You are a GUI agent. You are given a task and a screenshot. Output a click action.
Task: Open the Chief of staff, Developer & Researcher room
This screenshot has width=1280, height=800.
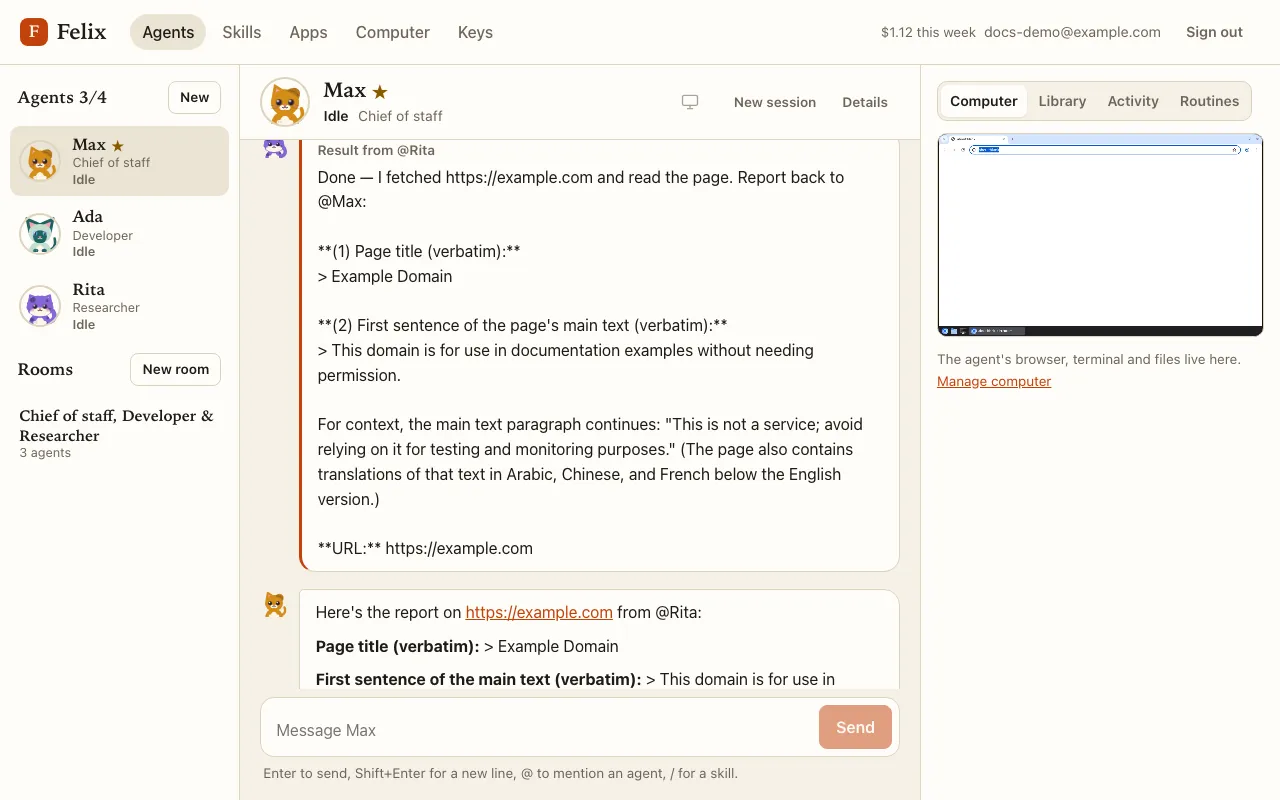120,433
